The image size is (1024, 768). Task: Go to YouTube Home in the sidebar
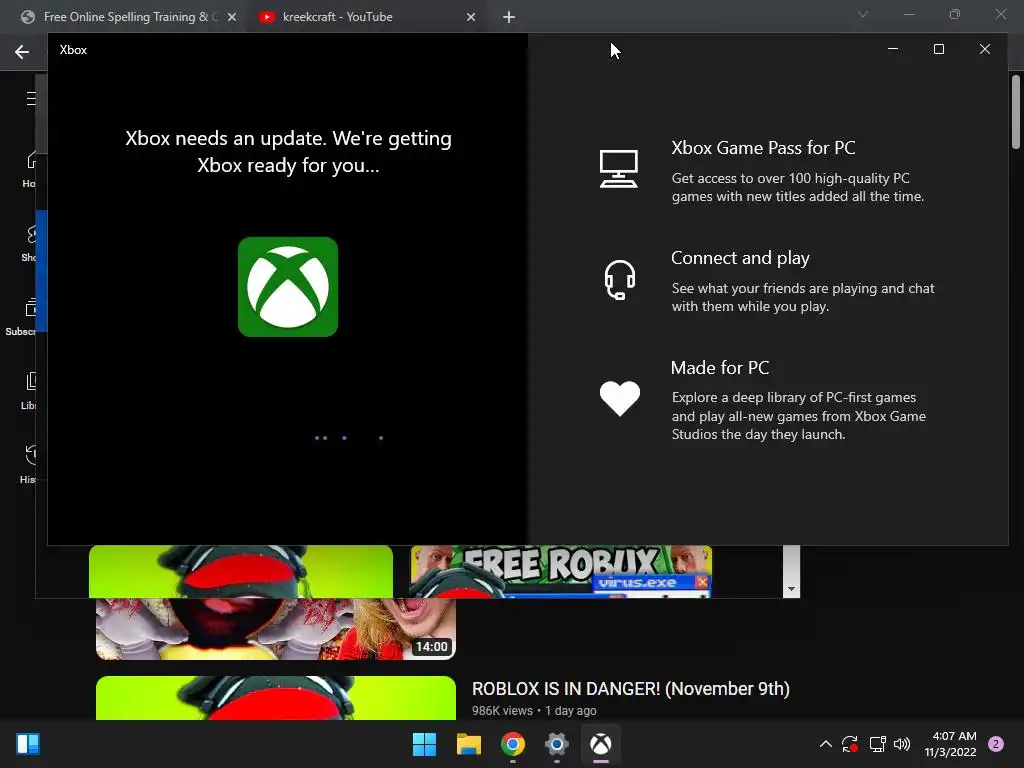click(29, 168)
